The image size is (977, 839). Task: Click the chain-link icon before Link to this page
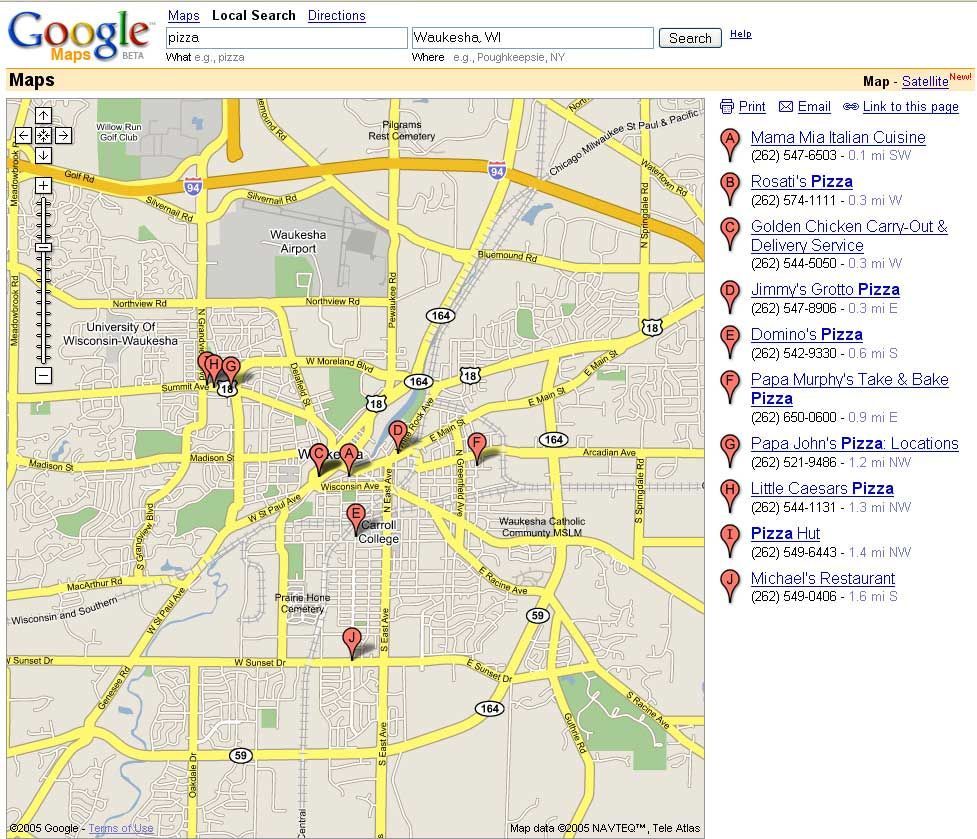tap(852, 107)
